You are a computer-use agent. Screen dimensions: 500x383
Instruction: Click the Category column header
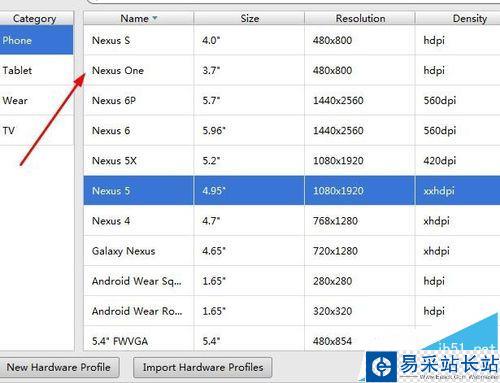[36, 18]
